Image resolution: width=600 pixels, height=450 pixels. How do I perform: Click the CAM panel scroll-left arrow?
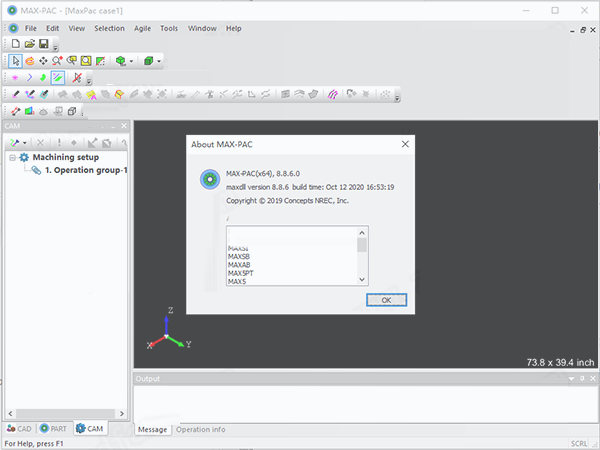(x=10, y=414)
